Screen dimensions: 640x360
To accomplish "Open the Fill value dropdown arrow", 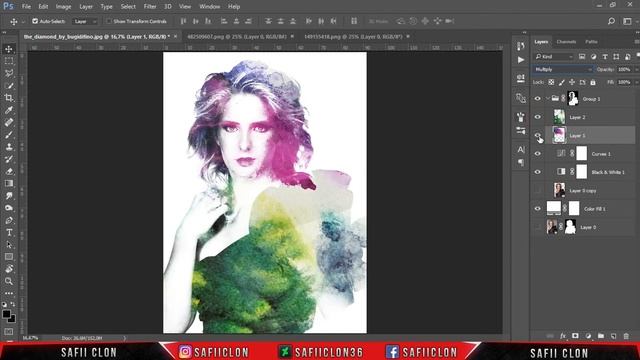I will (637, 82).
